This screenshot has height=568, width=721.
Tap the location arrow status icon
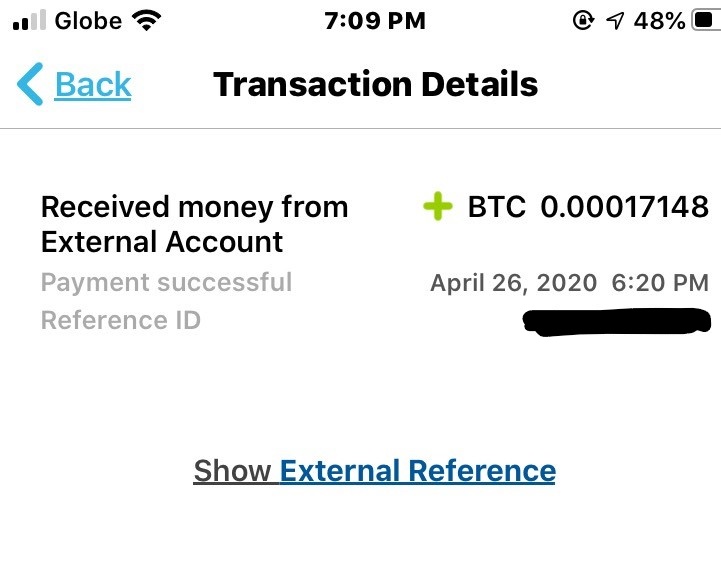coord(616,21)
